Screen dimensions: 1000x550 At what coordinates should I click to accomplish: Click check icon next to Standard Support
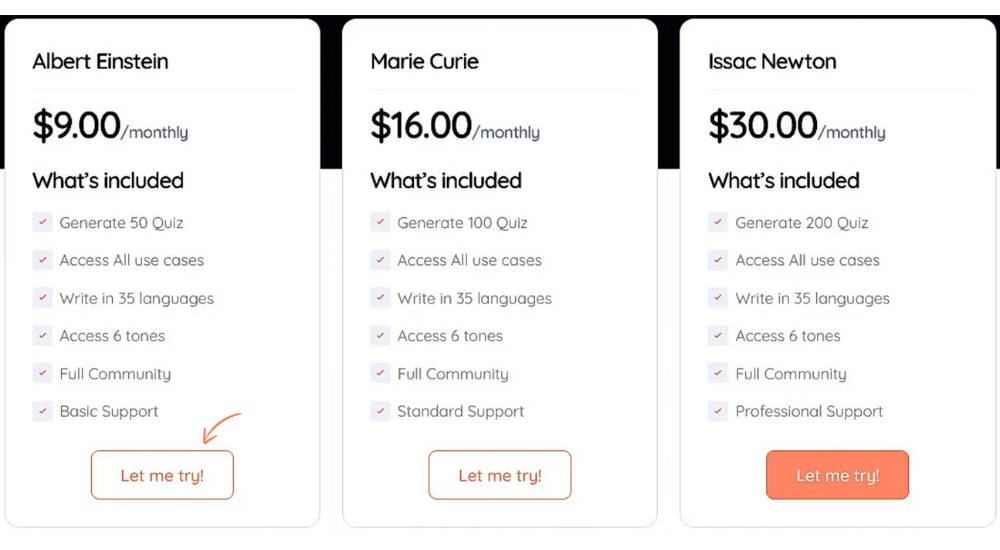[380, 412]
